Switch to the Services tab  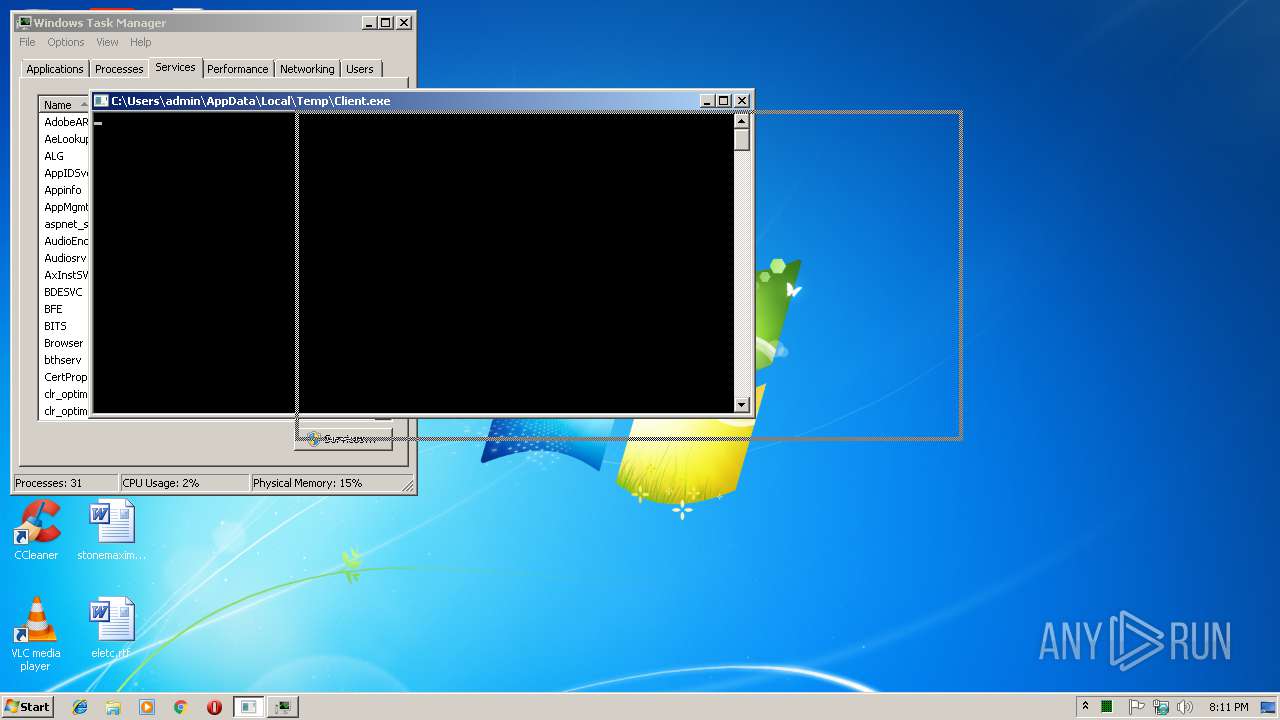[175, 67]
